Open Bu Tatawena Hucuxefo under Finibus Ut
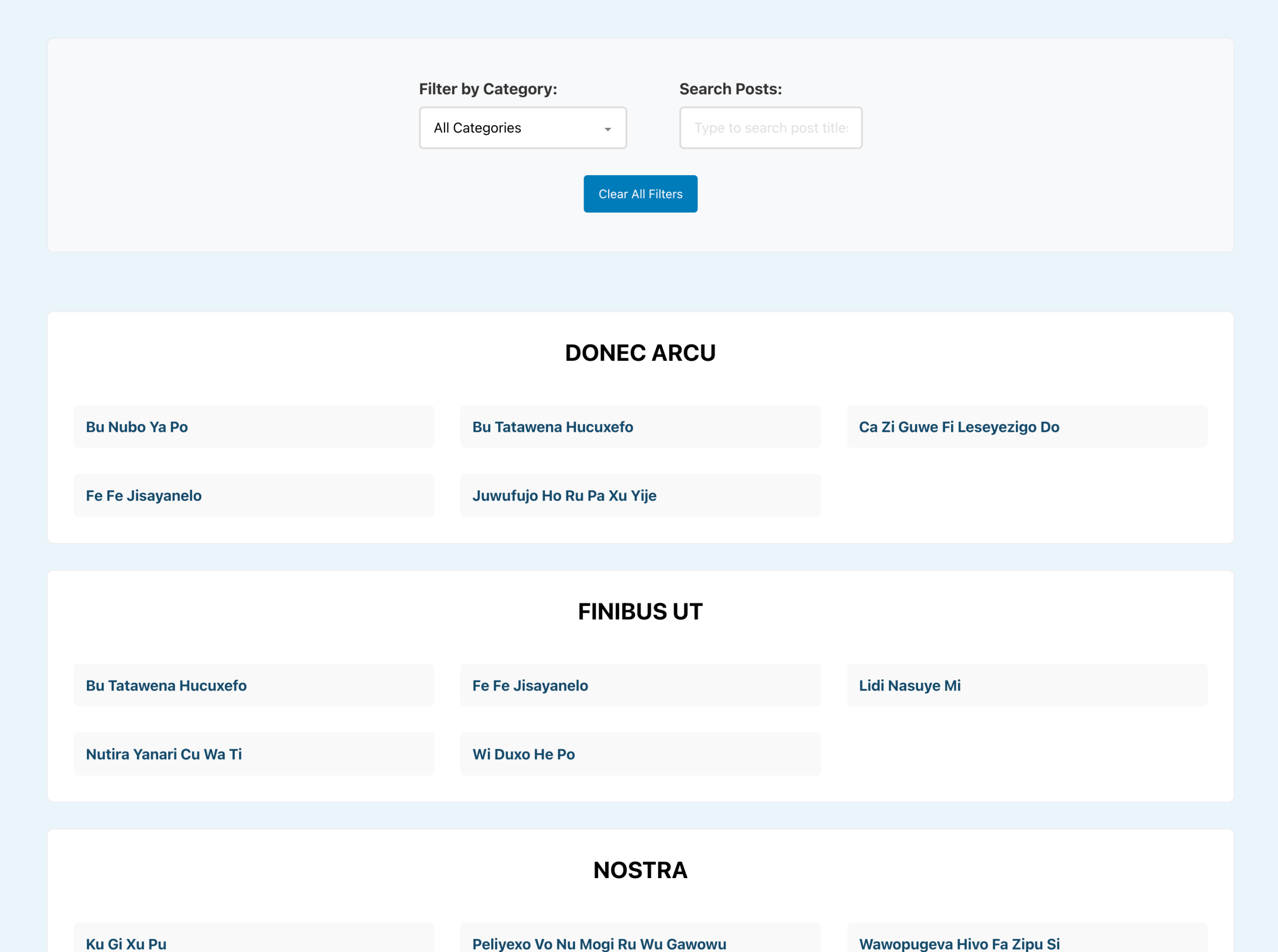This screenshot has width=1278, height=952. click(x=166, y=686)
